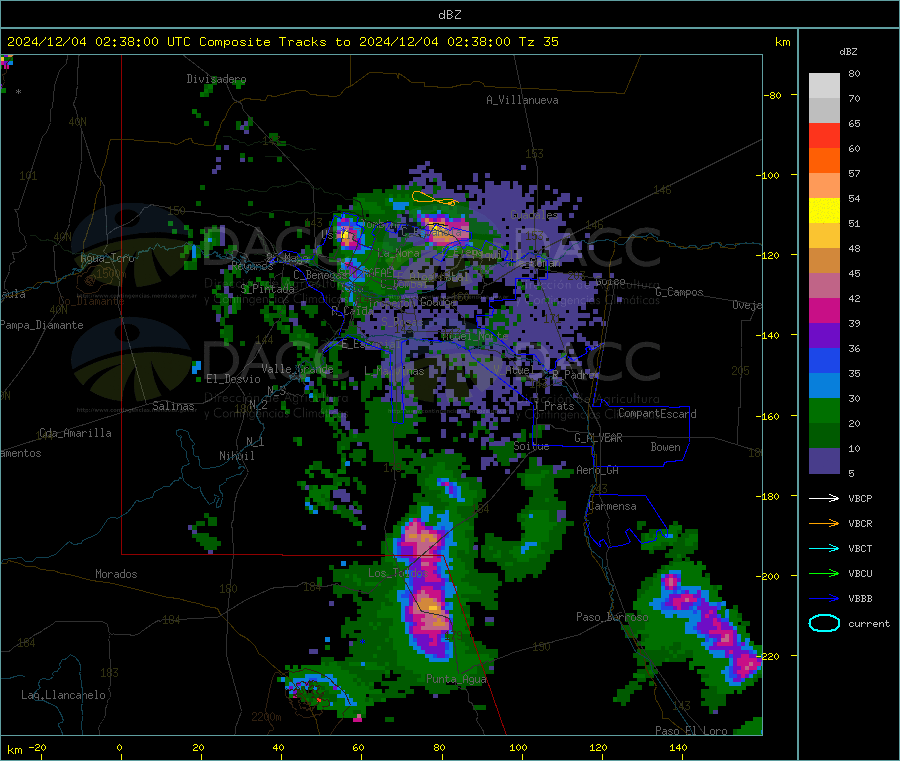Click the white VBCP arrow in legend

point(824,498)
